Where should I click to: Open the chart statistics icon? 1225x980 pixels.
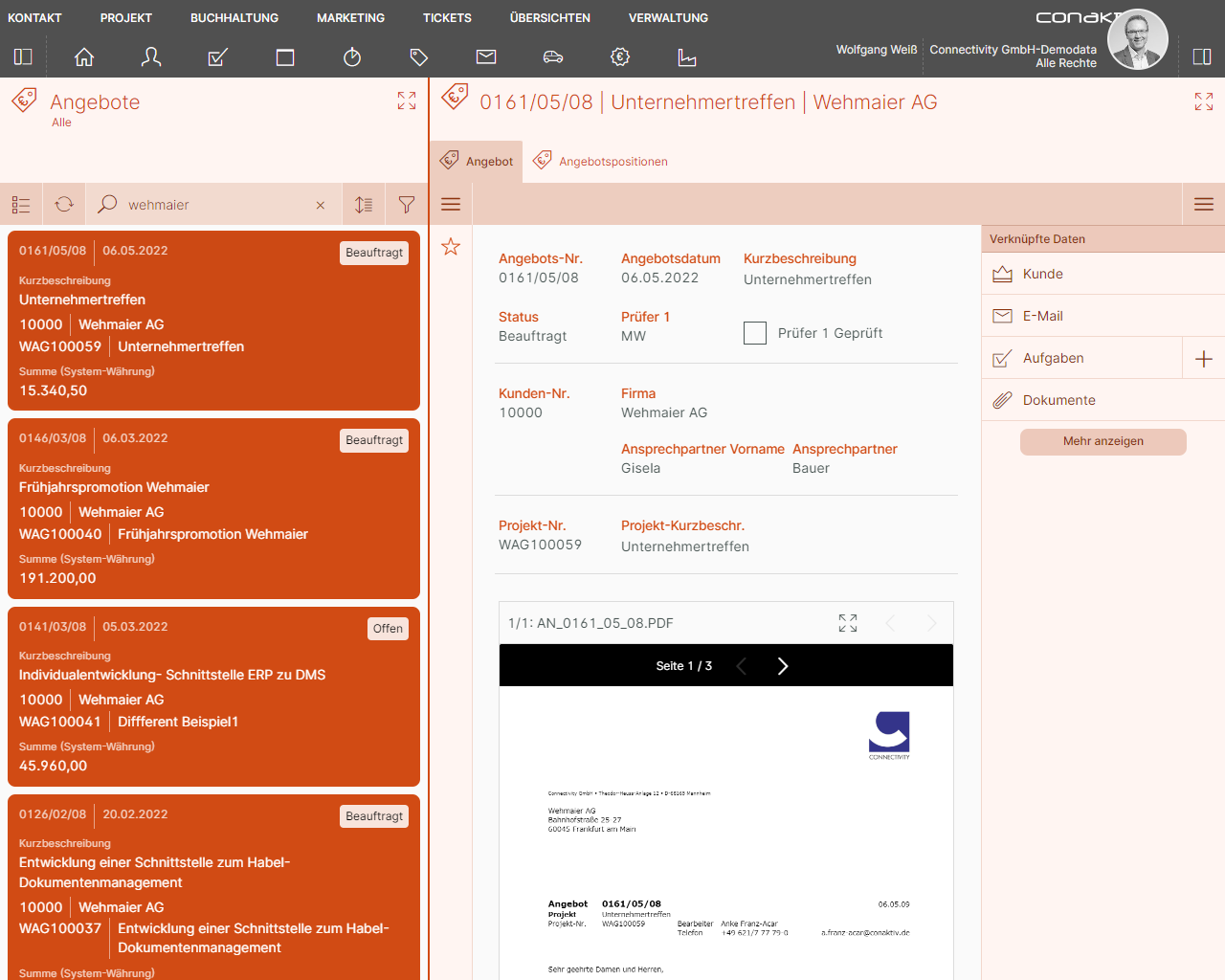point(687,57)
